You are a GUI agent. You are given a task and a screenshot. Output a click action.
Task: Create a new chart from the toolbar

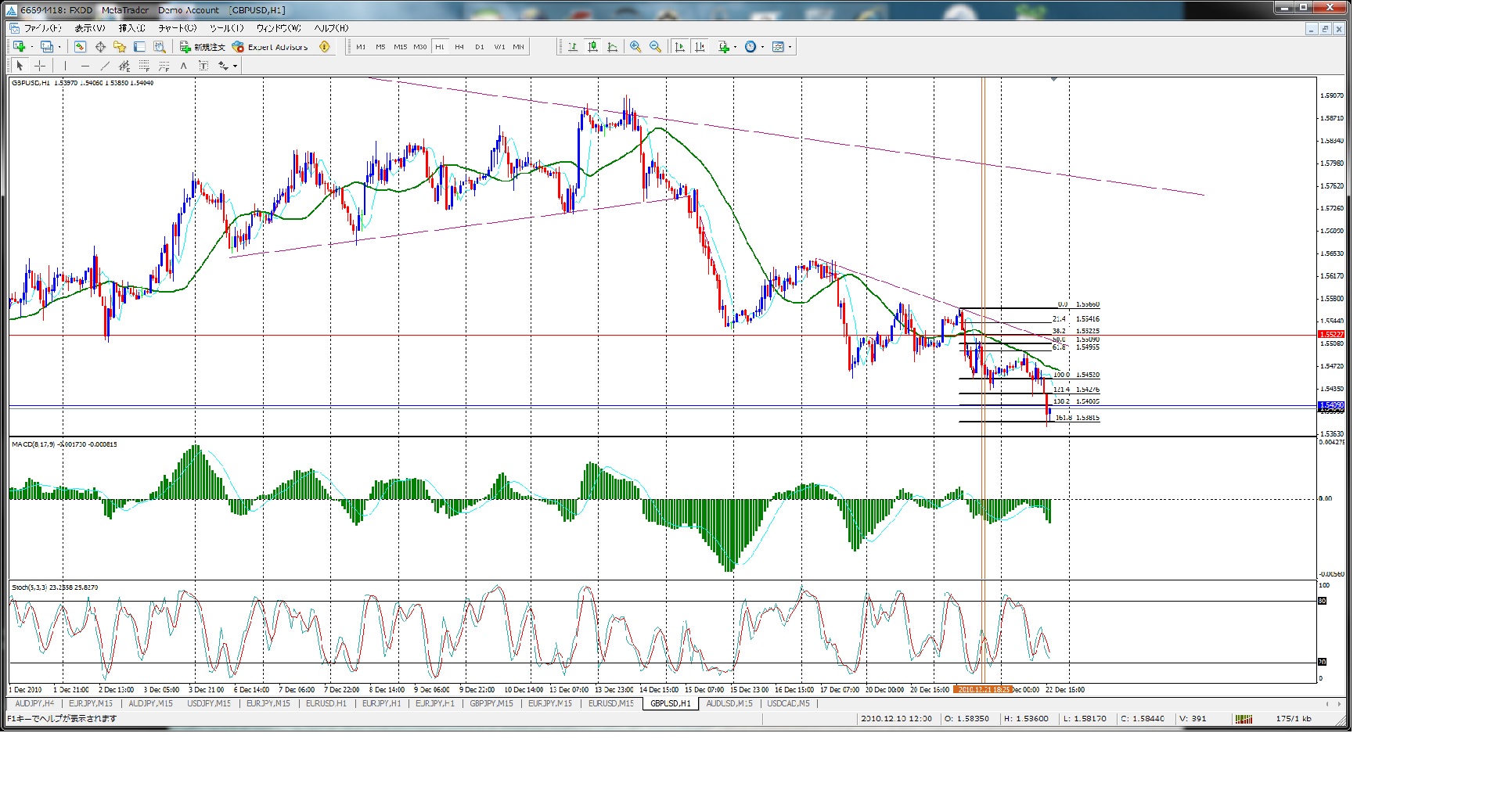pyautogui.click(x=19, y=47)
